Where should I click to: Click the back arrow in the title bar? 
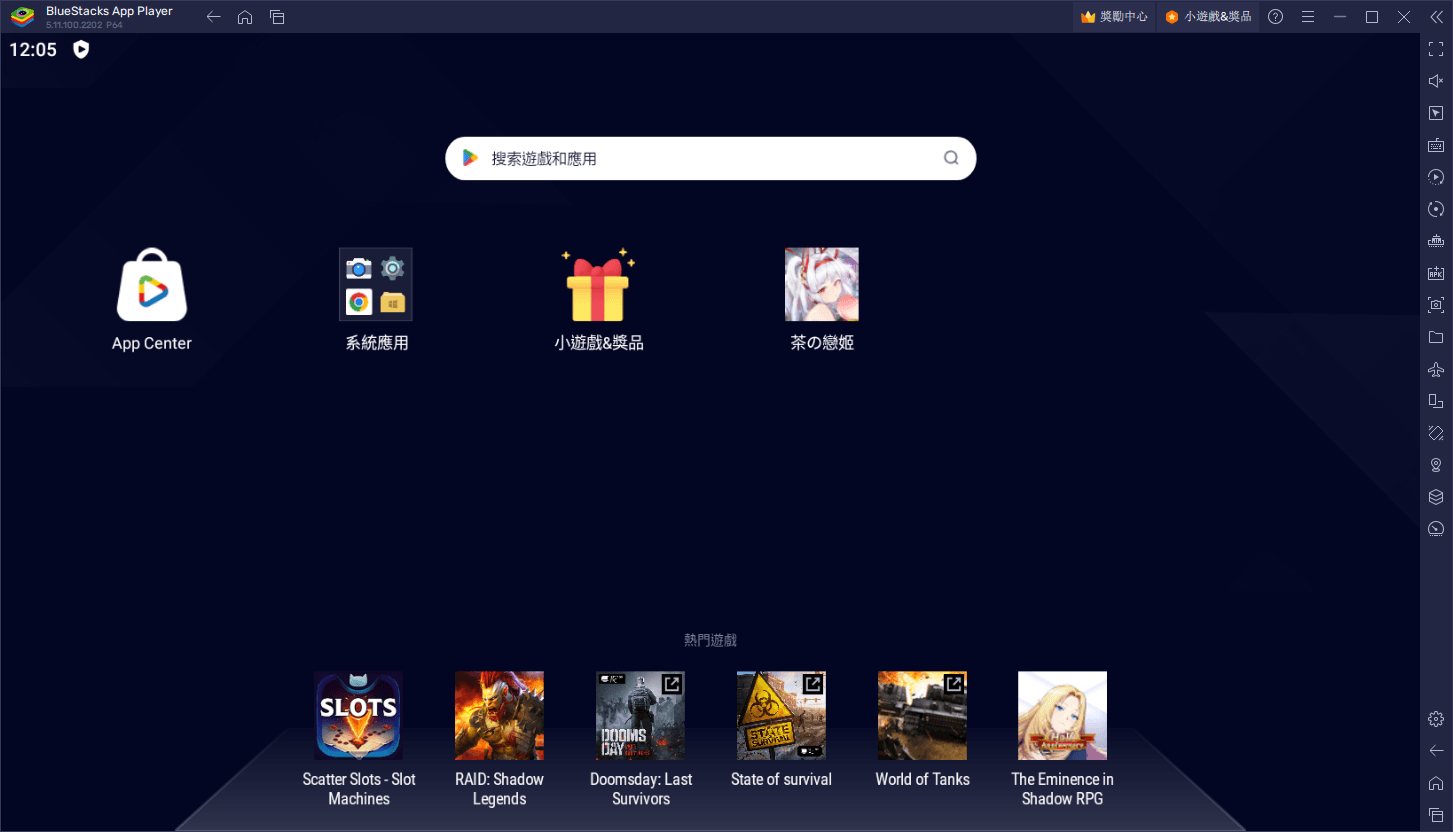[x=213, y=17]
